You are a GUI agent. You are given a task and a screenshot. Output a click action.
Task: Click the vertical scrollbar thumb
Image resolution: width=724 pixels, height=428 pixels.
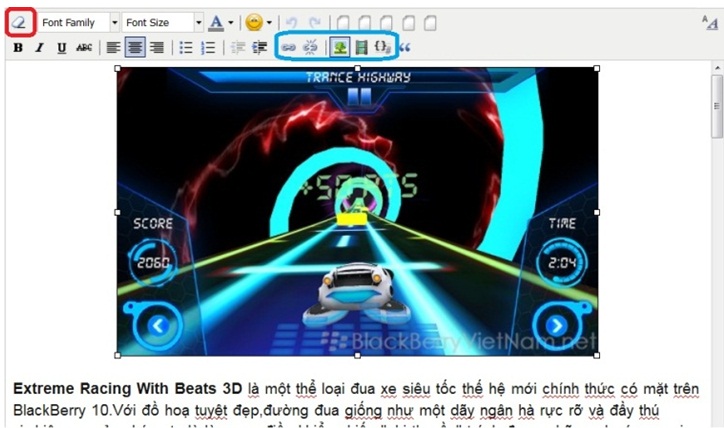pyautogui.click(x=717, y=107)
